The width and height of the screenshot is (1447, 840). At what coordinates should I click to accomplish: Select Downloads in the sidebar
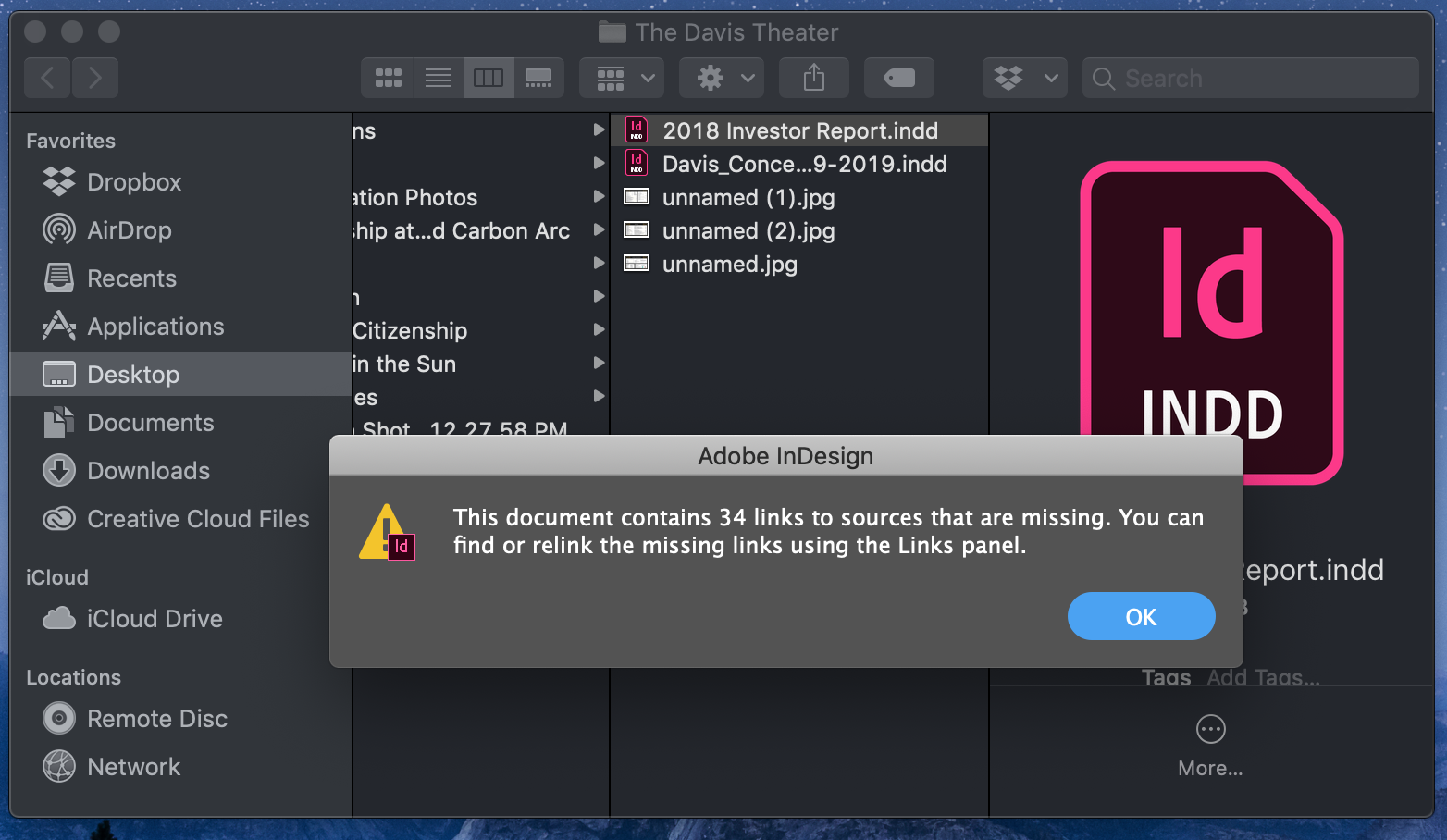click(148, 471)
